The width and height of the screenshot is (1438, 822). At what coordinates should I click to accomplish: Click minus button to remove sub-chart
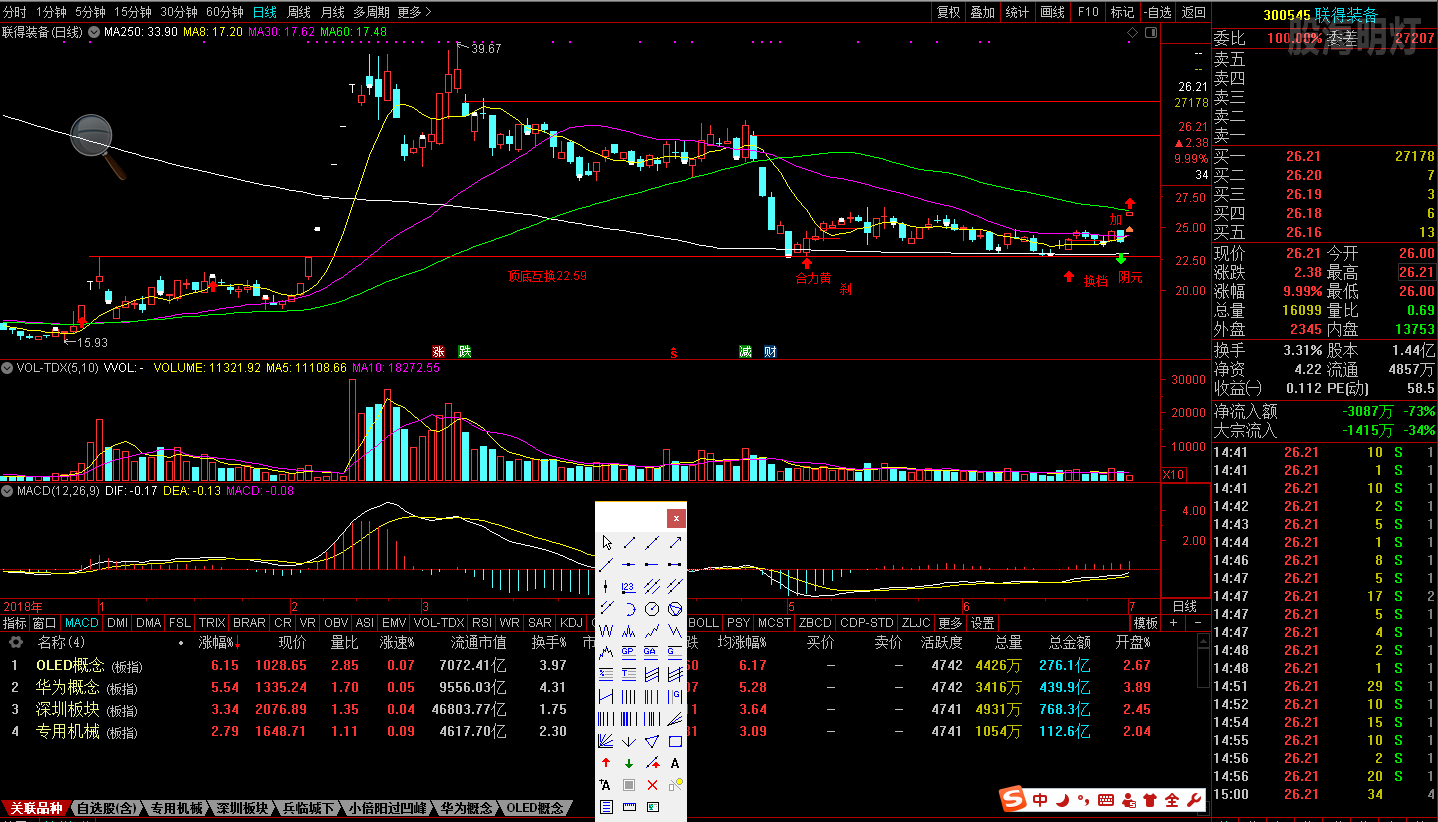[x=1198, y=623]
